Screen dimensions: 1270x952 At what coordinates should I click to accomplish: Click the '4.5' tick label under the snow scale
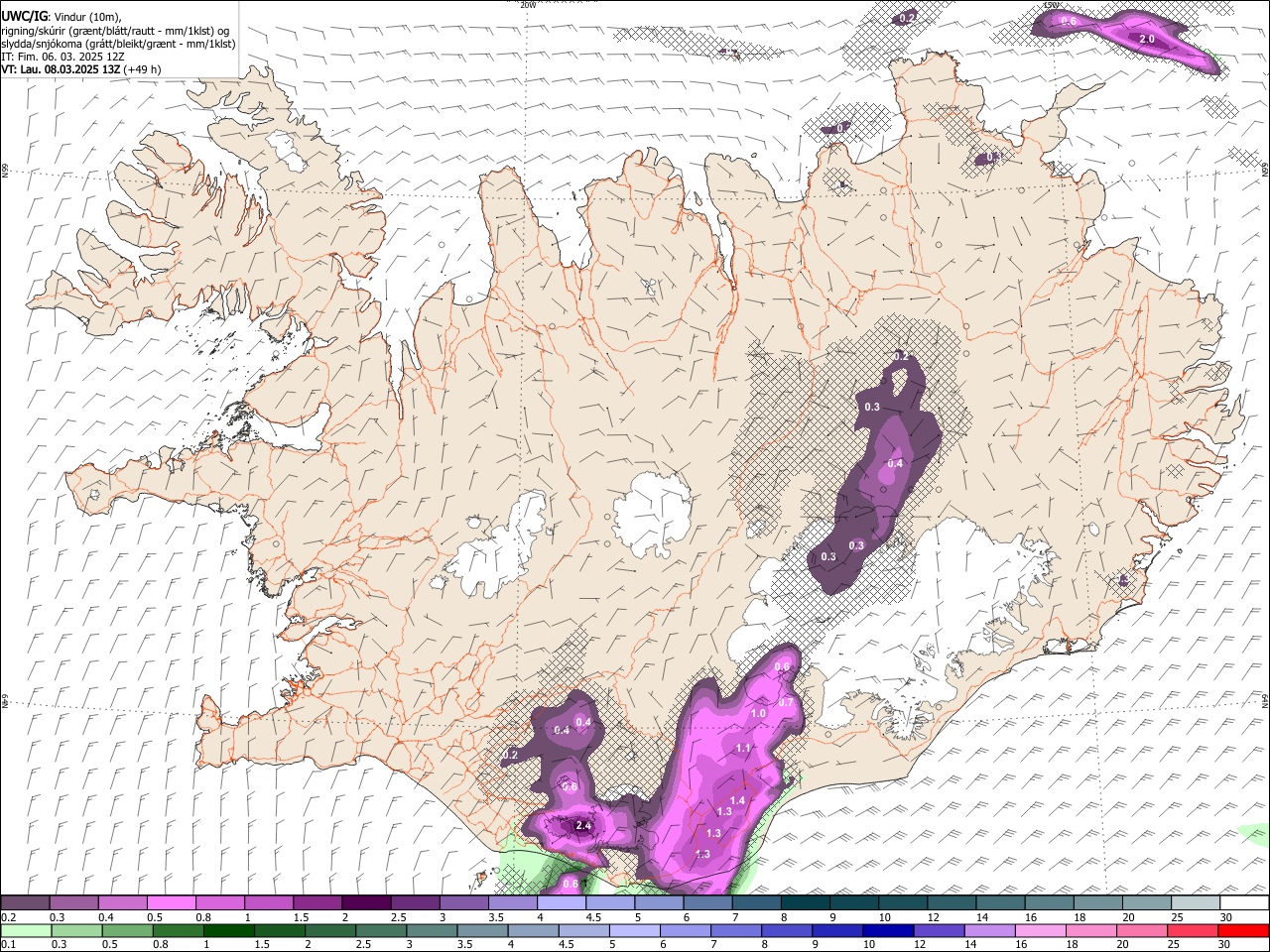coord(592,917)
